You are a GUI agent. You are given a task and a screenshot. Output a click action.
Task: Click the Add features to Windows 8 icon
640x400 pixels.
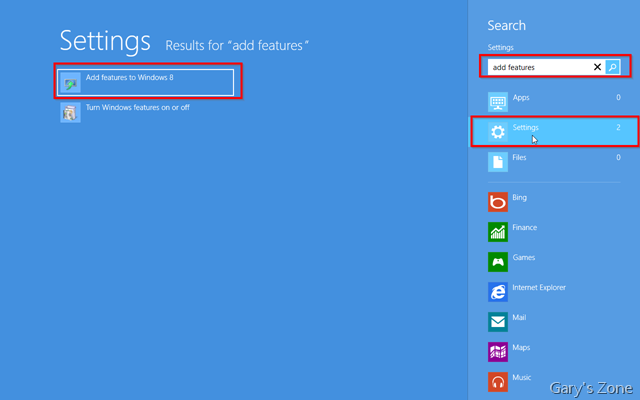pyautogui.click(x=70, y=83)
